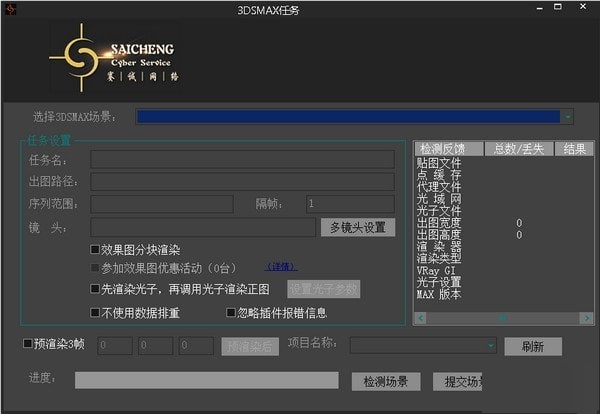The height and width of the screenshot is (414, 600).
Task: Open the 详情 link
Action: point(281,267)
